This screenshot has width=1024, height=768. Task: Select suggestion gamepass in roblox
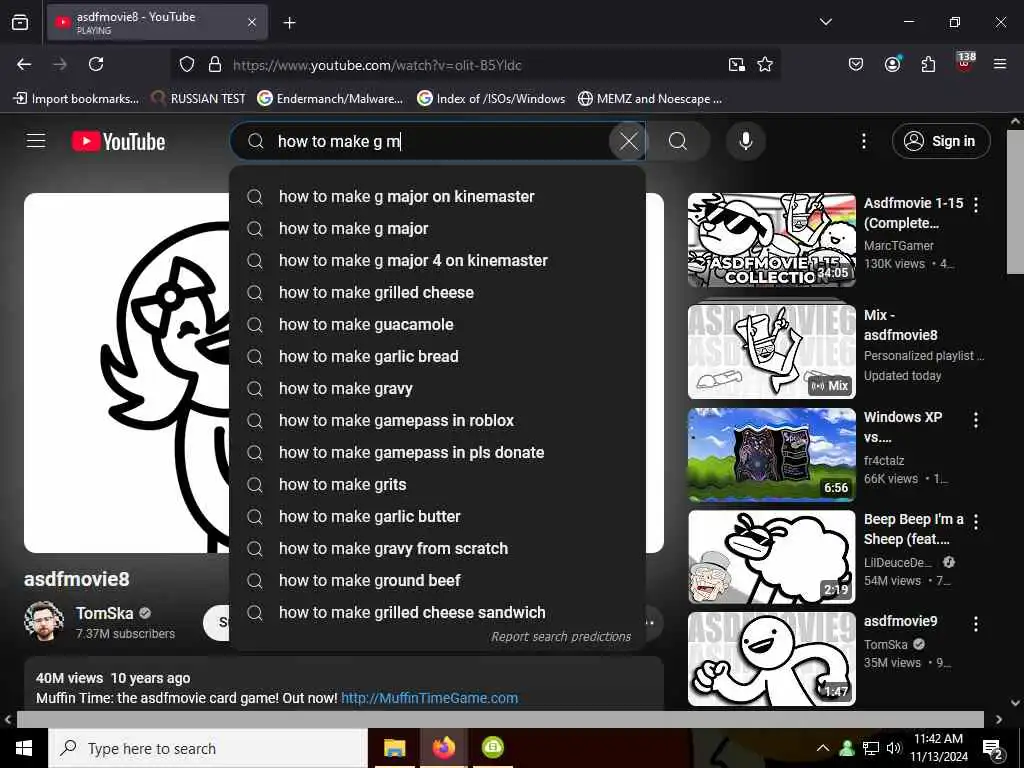(438, 421)
